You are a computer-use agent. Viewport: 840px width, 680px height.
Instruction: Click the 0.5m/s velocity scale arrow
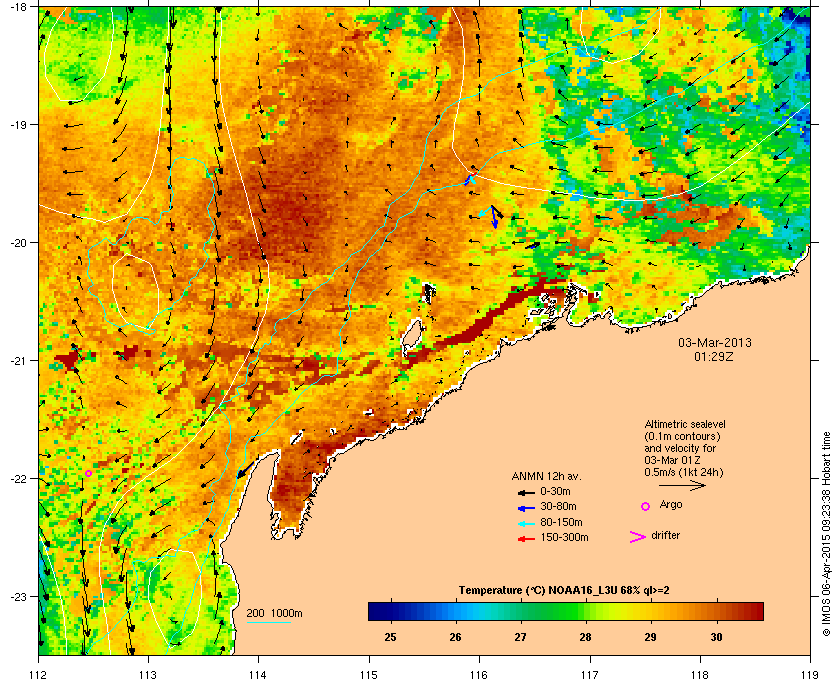click(x=682, y=485)
